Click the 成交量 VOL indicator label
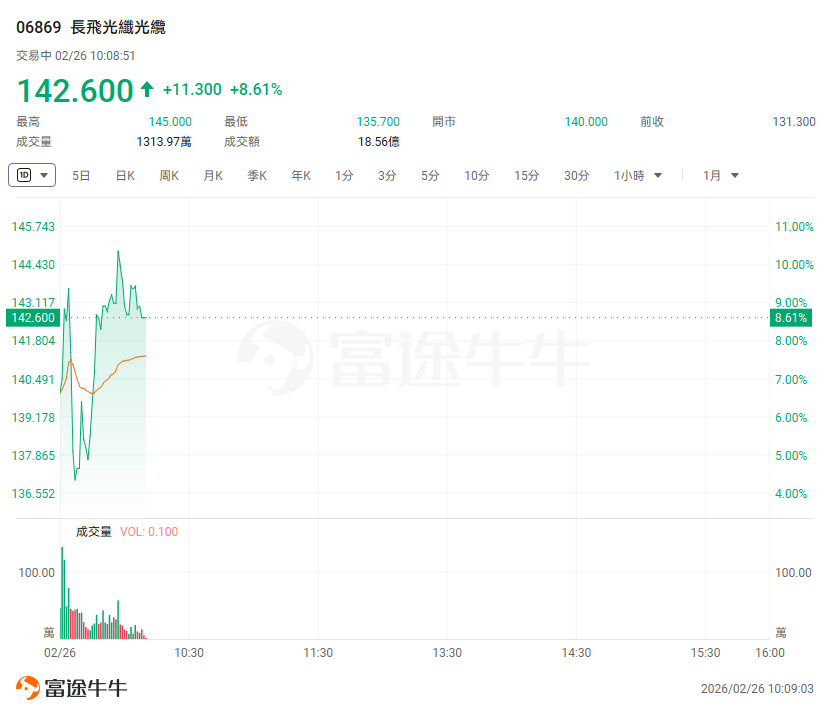The height and width of the screenshot is (715, 830). (x=94, y=532)
